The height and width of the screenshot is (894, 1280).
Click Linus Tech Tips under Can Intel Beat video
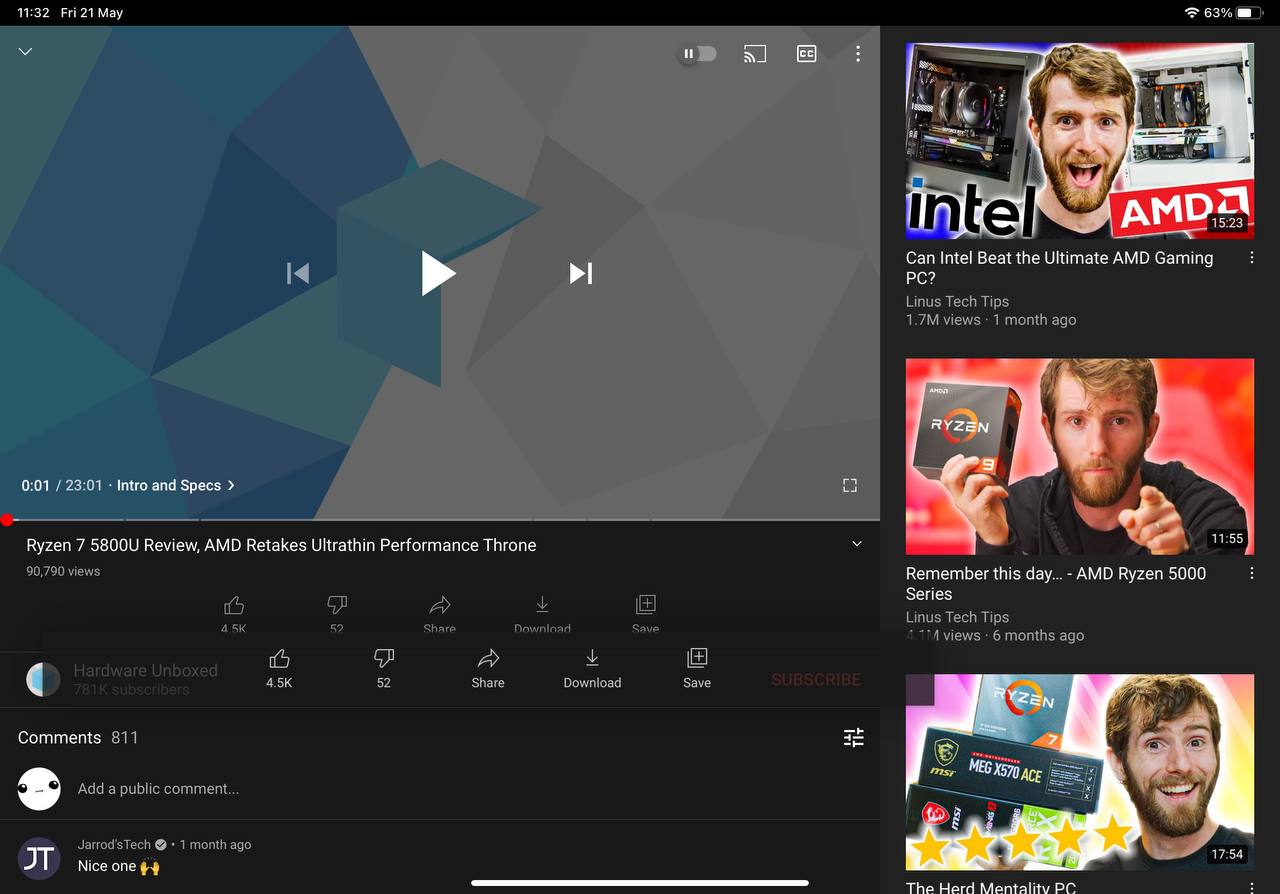tap(957, 301)
